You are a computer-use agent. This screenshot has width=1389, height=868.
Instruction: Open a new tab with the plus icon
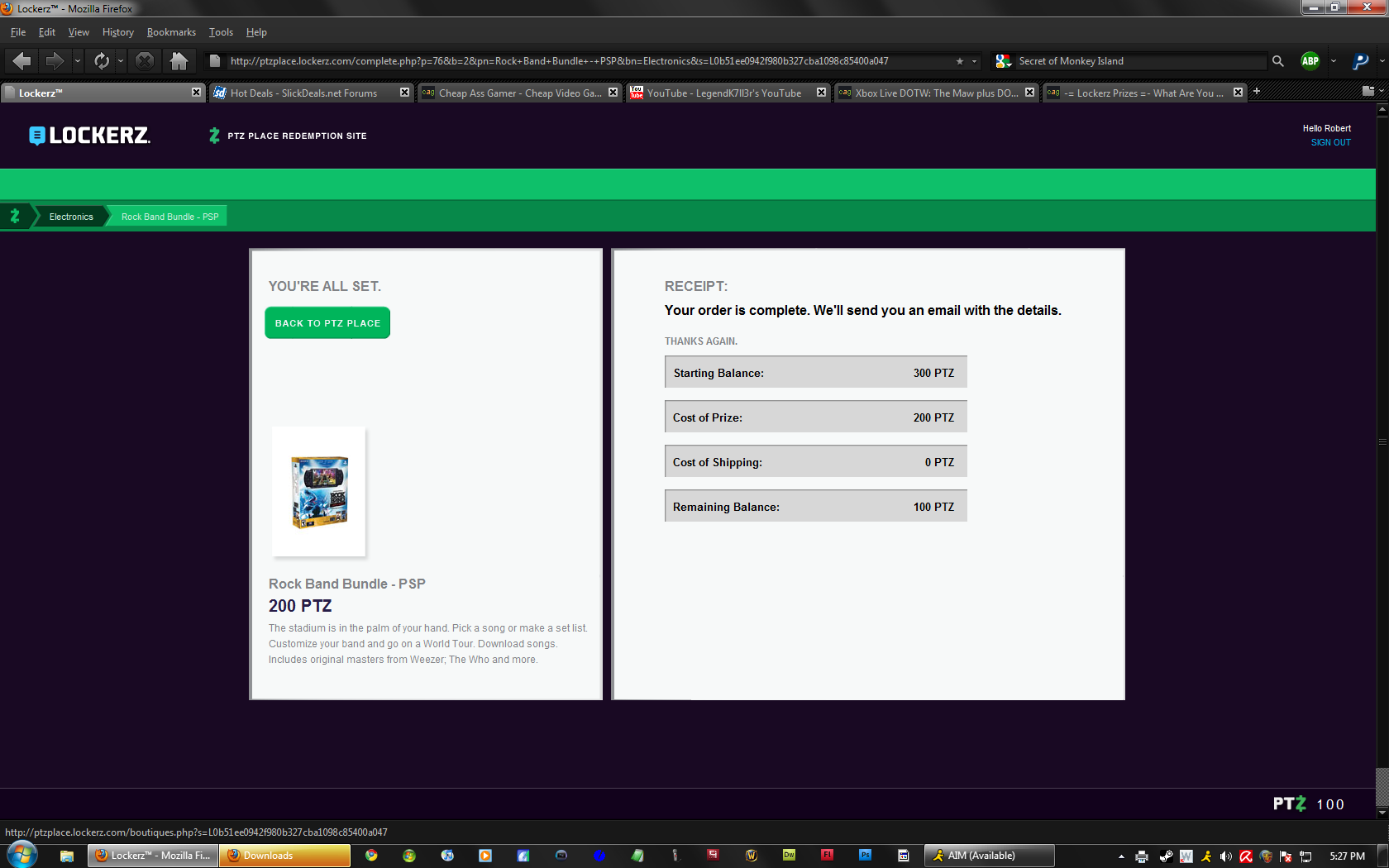[x=1257, y=92]
